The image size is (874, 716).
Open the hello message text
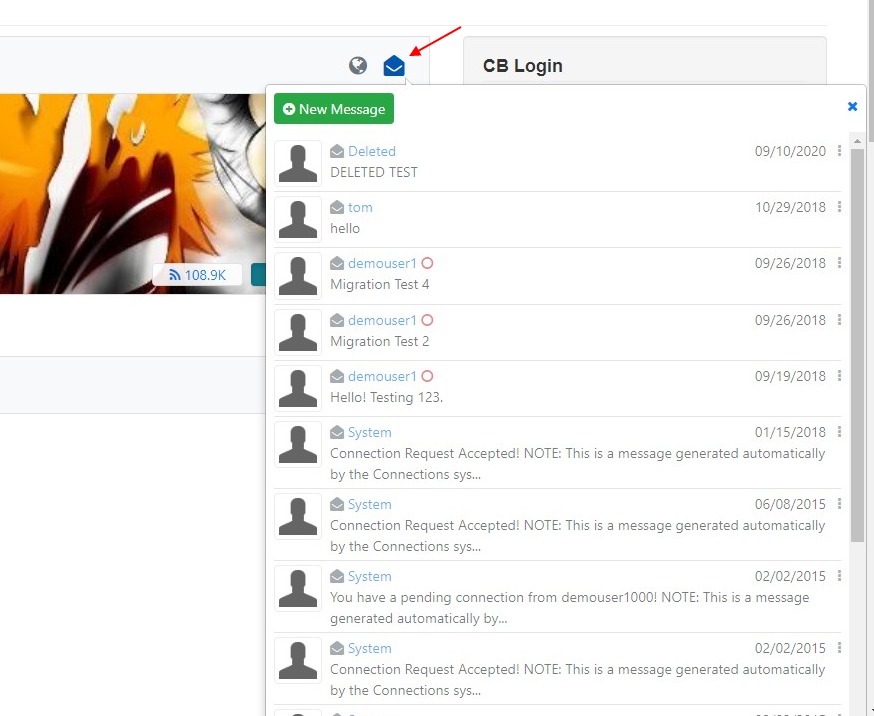344,228
